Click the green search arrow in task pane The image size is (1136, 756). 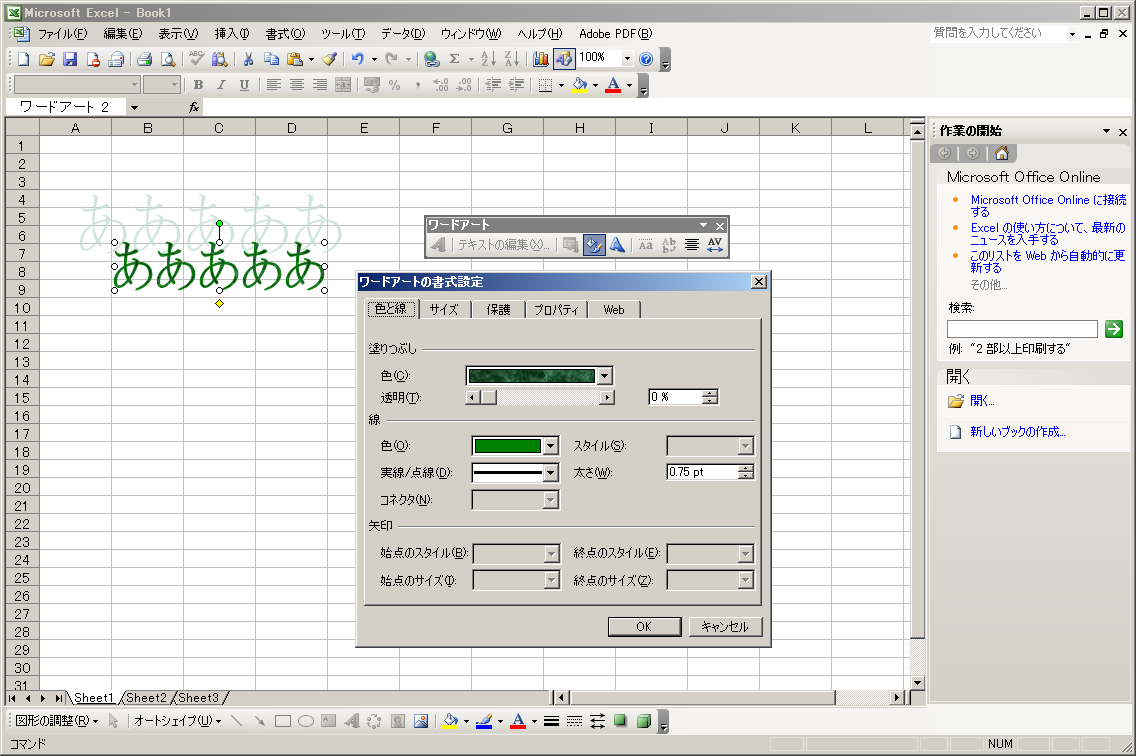tap(1114, 329)
